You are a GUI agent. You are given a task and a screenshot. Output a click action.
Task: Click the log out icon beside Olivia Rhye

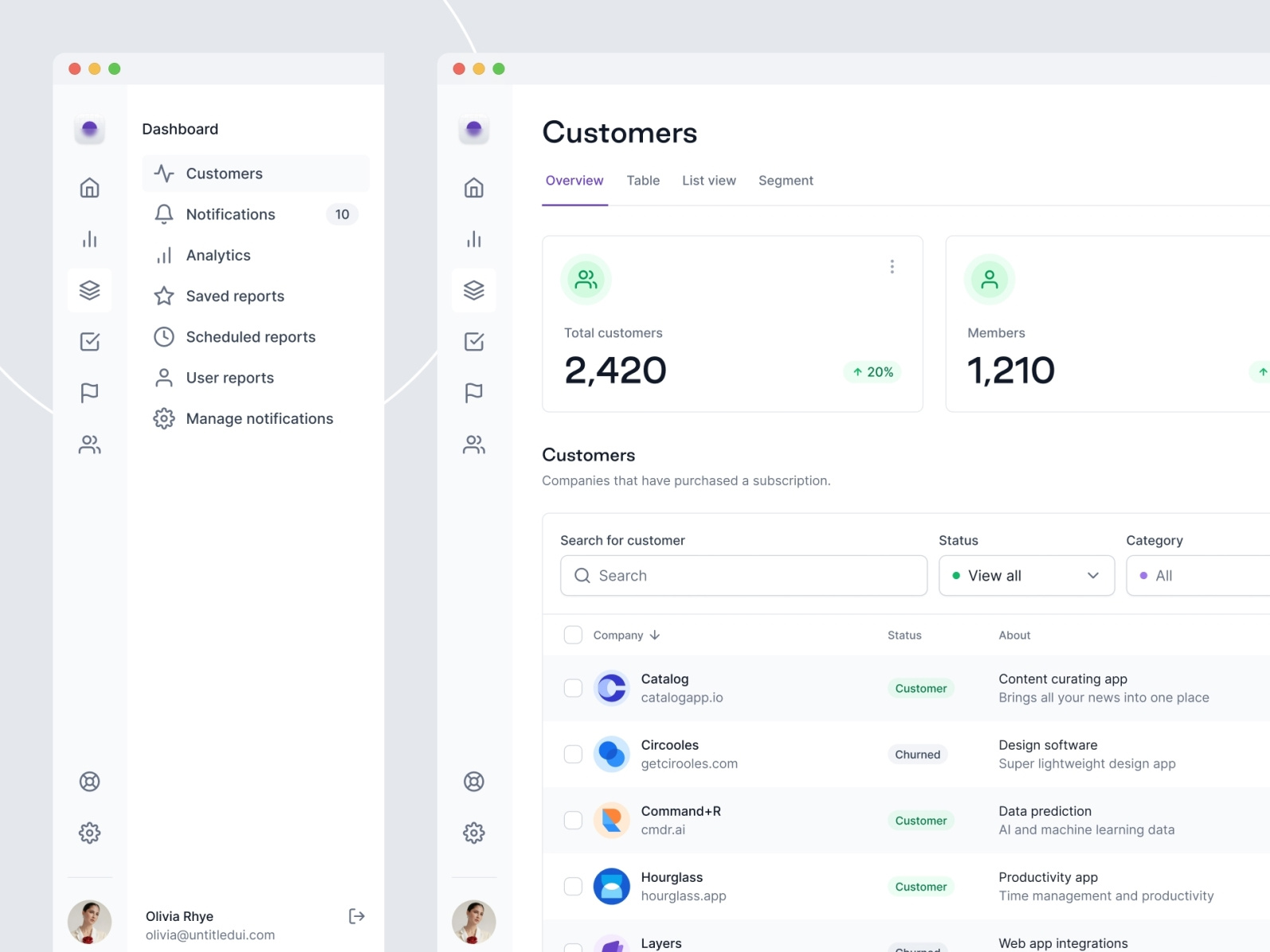coord(356,916)
